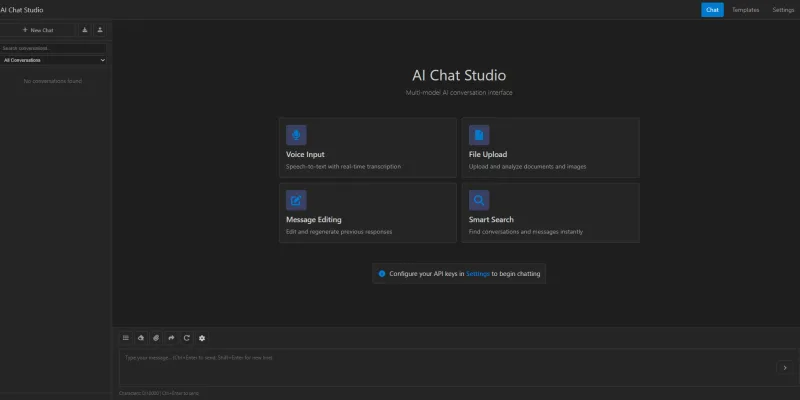
Task: Click 'Find conversations and messages instantly' description
Action: click(x=526, y=232)
